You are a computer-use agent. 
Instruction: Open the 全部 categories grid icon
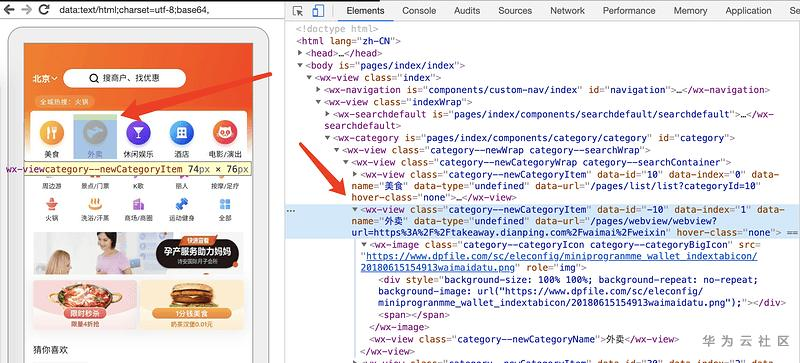point(225,204)
